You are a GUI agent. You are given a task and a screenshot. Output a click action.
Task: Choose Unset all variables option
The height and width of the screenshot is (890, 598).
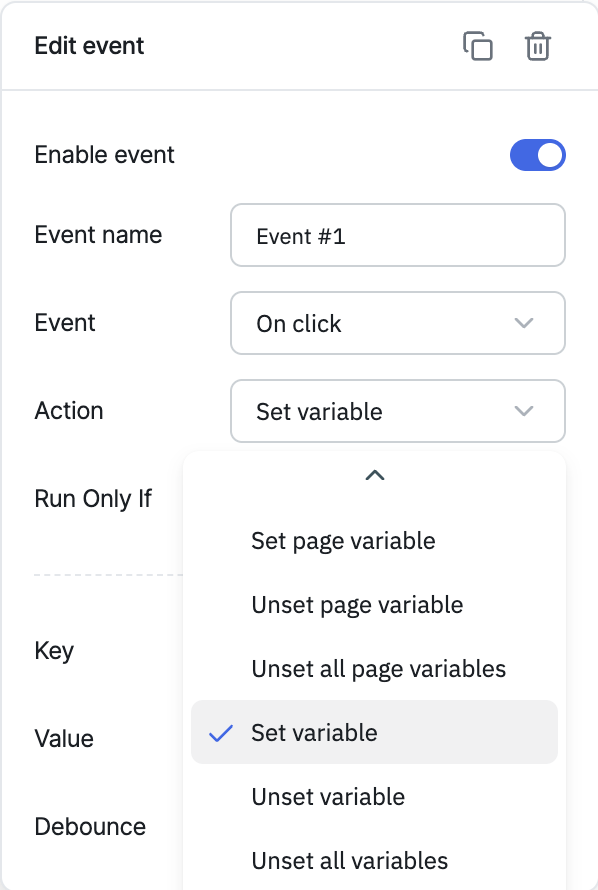click(x=374, y=860)
